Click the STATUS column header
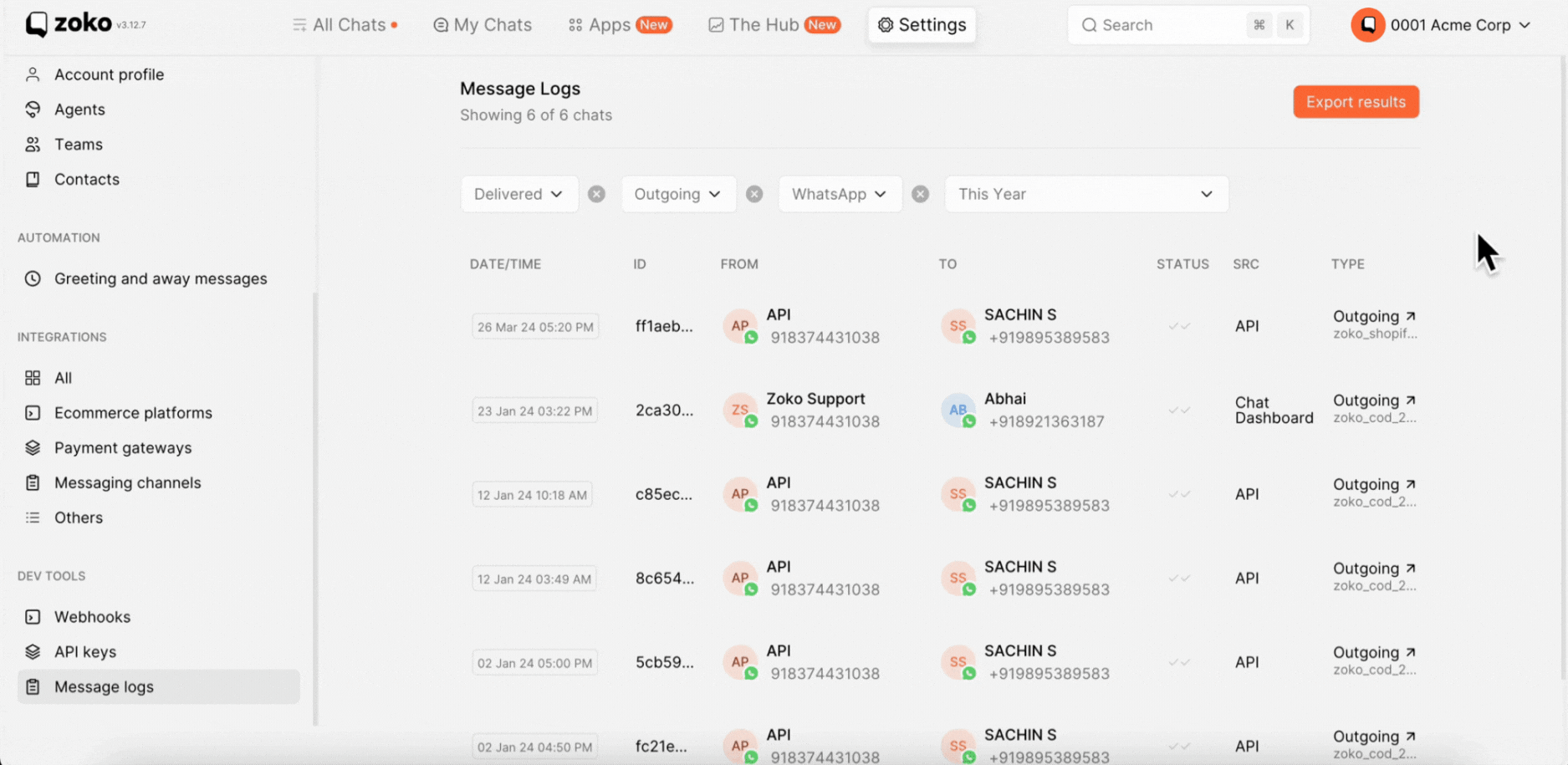This screenshot has width=1568, height=765. [x=1182, y=264]
